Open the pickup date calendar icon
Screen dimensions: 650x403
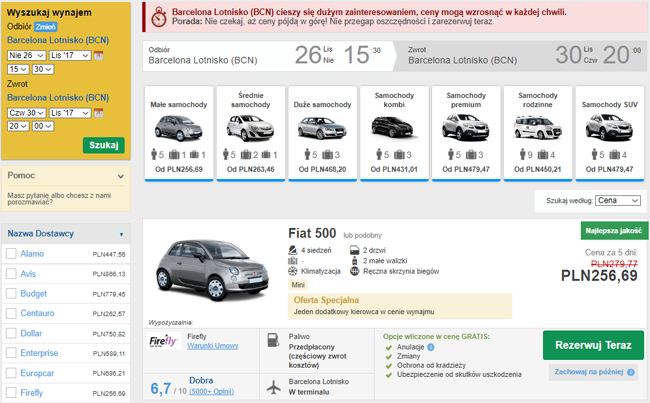click(x=99, y=55)
